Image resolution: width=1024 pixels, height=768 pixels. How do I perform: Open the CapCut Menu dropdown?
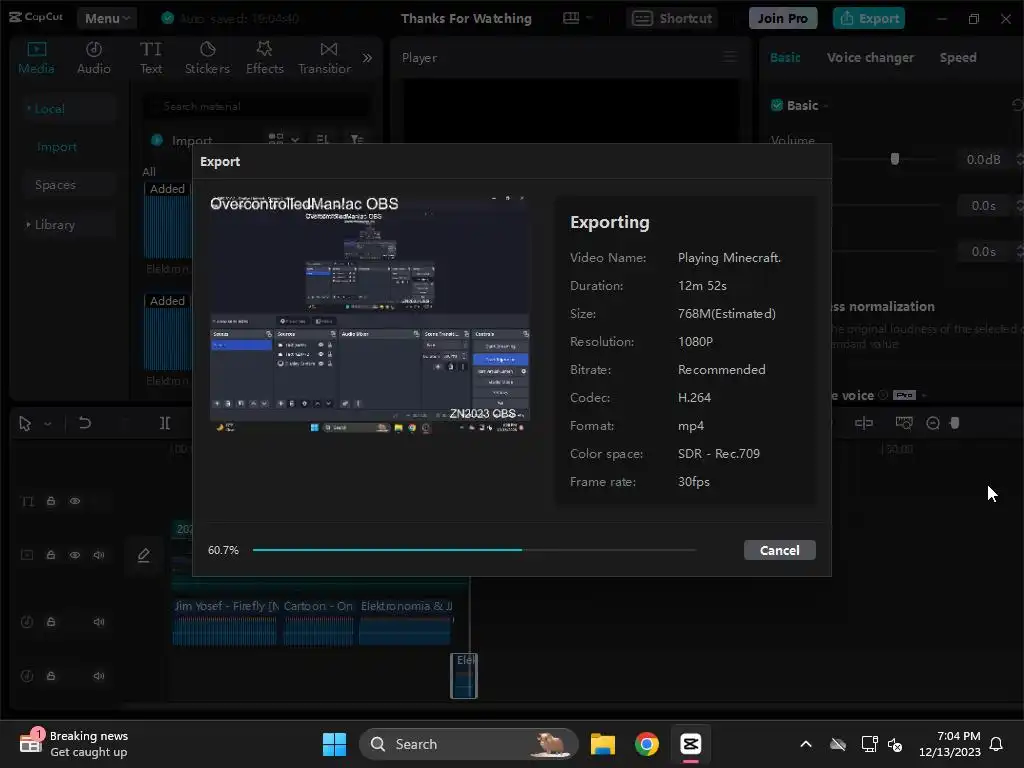pyautogui.click(x=107, y=18)
